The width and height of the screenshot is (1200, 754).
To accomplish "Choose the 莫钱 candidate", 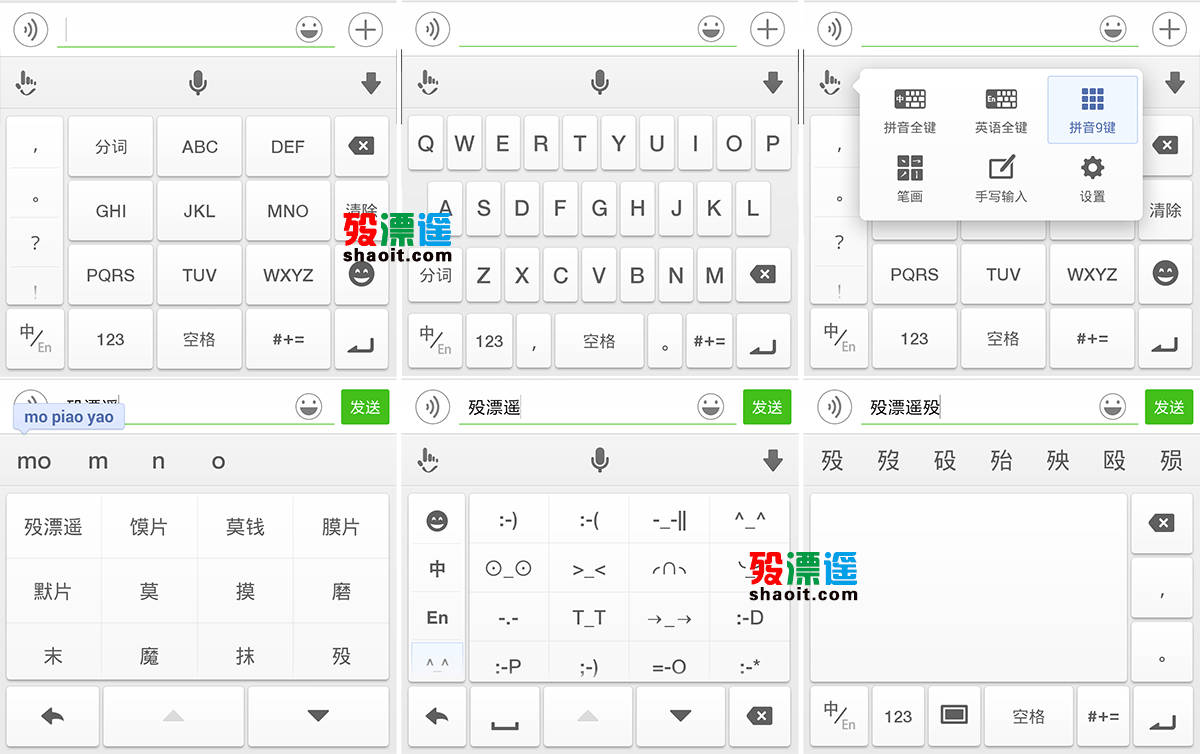I will tap(245, 526).
